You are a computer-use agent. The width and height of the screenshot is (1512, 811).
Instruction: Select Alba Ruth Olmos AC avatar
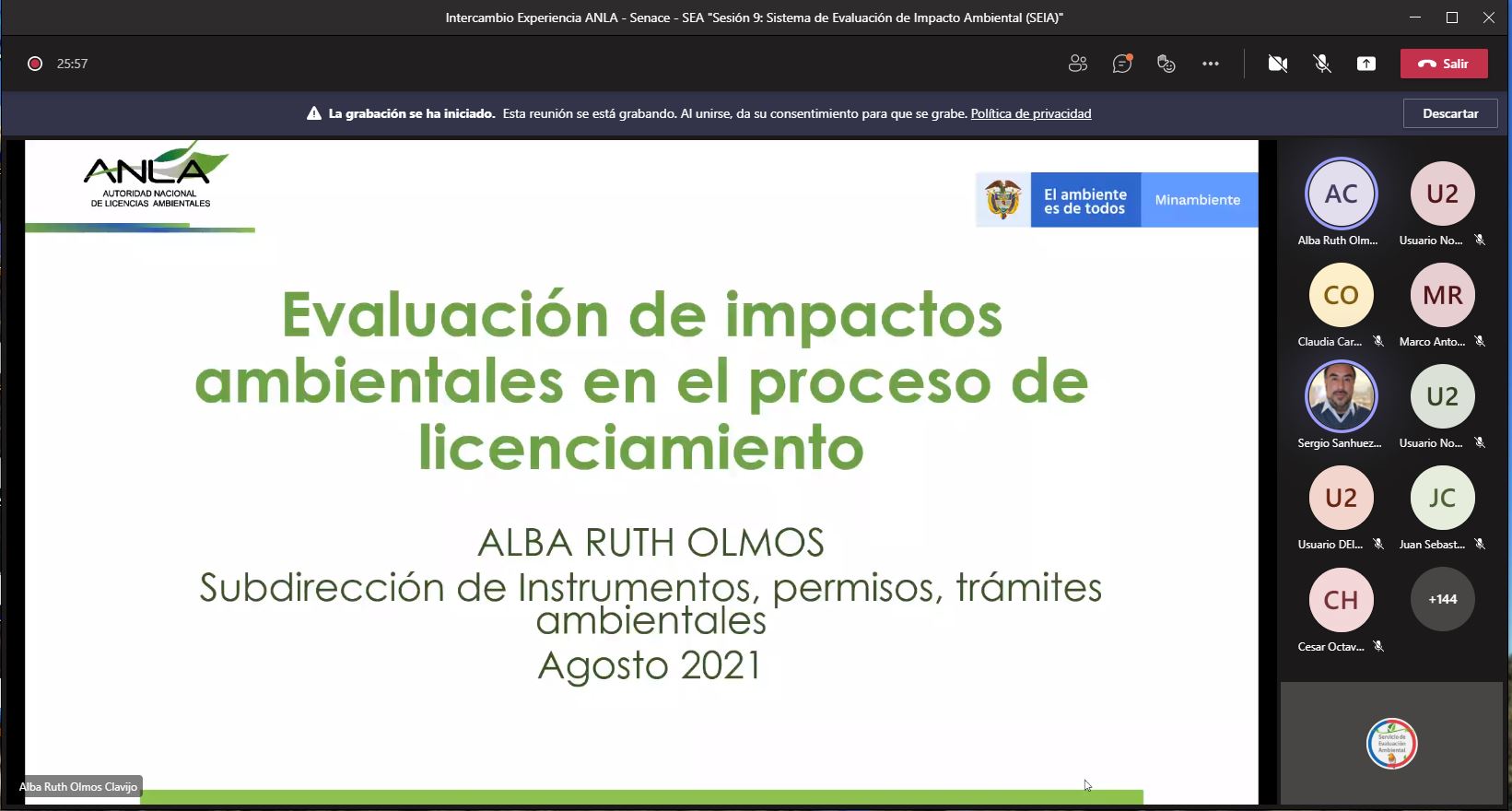[1341, 194]
